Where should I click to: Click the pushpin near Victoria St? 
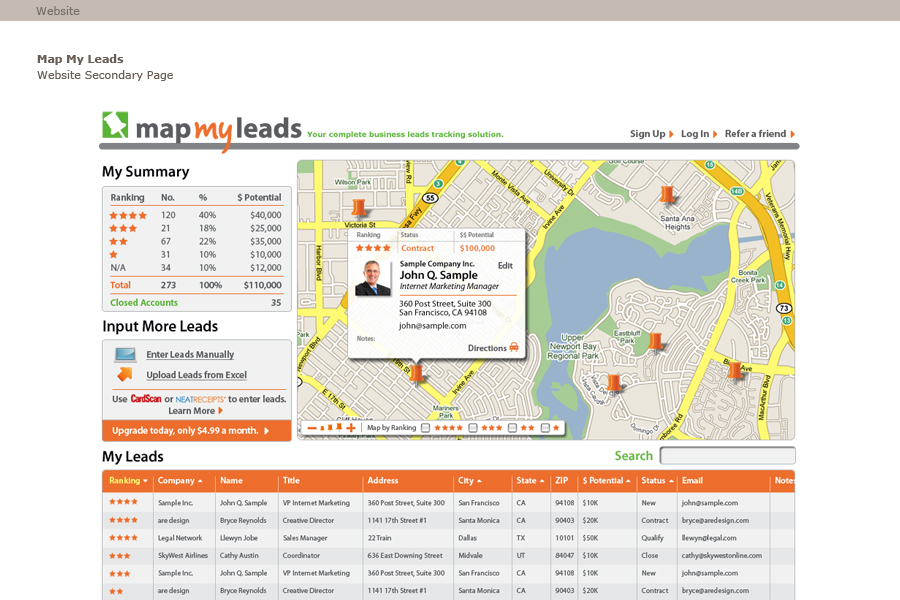[x=360, y=208]
